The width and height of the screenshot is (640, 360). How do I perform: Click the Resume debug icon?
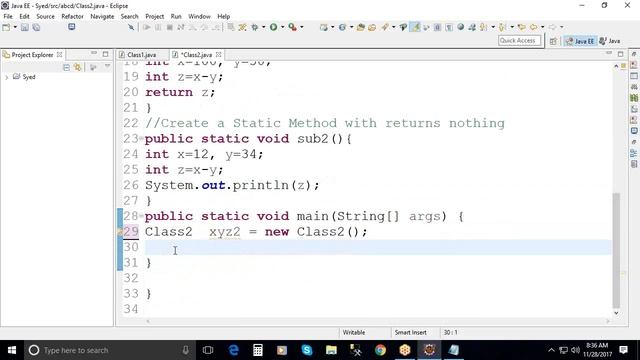(147, 27)
